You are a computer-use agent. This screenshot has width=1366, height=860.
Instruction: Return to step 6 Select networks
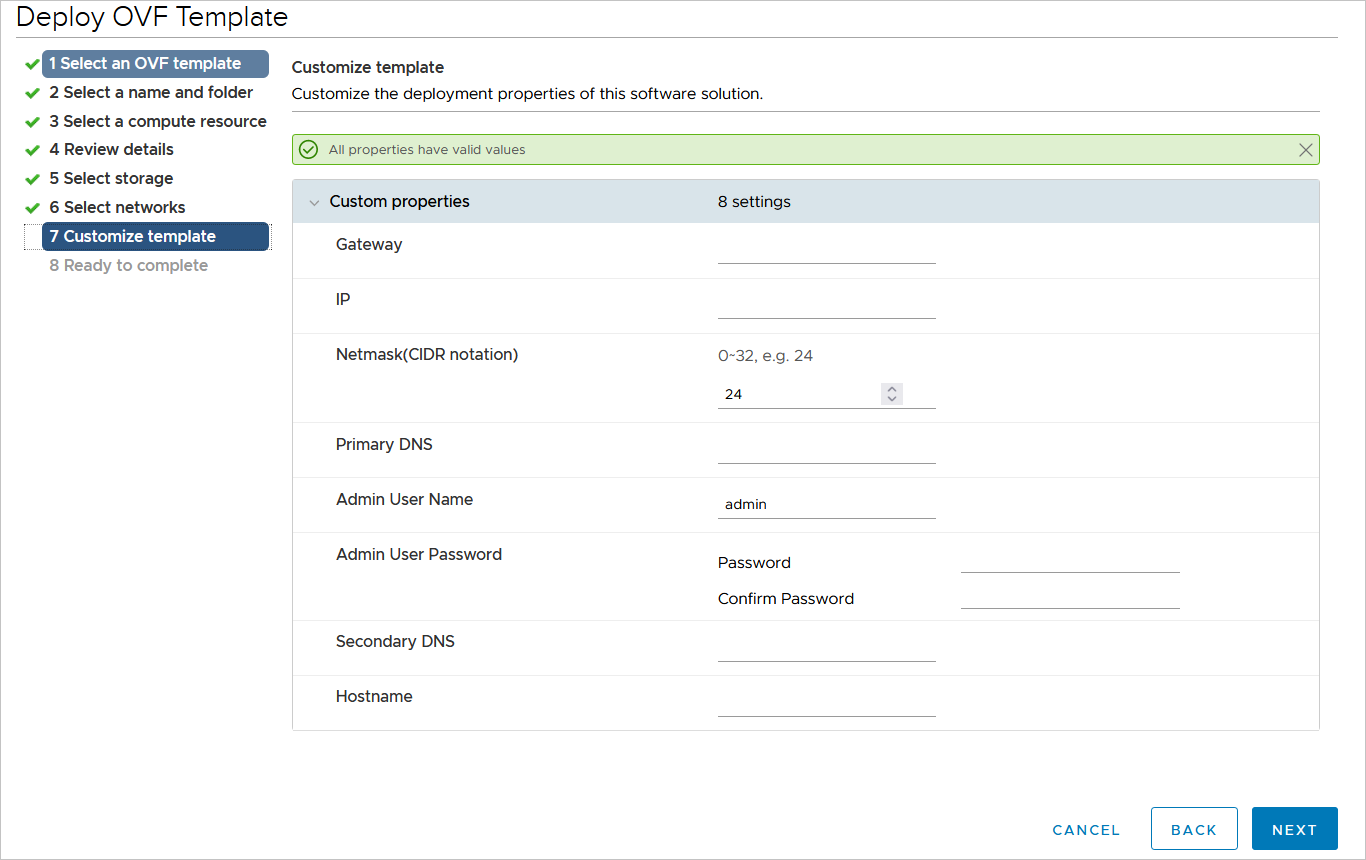[117, 208]
